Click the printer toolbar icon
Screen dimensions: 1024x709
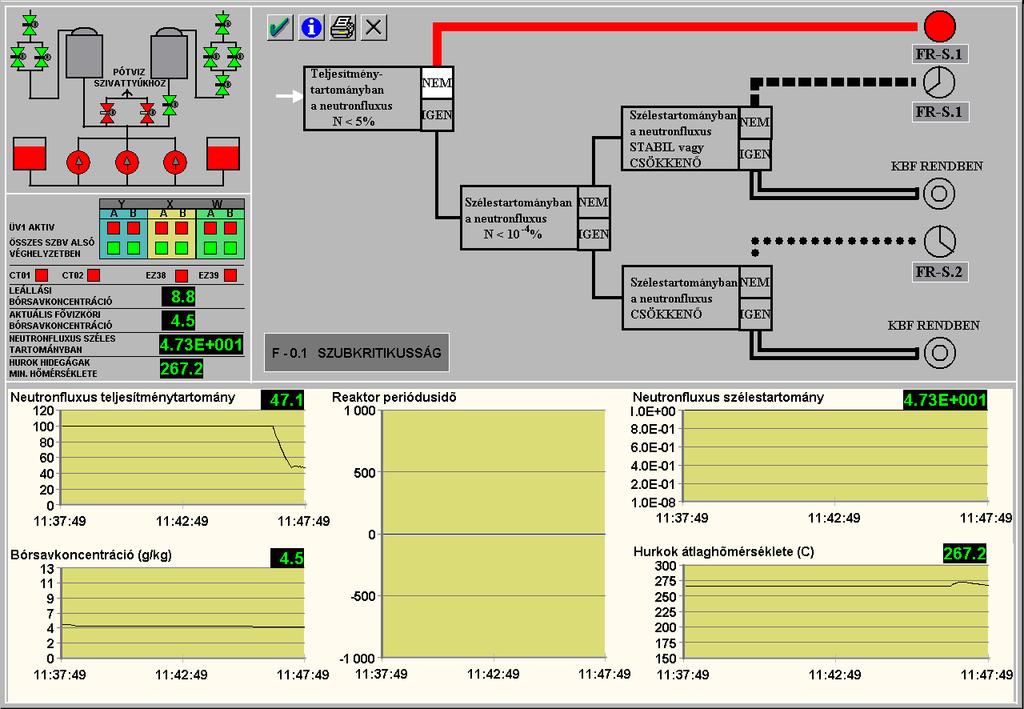[343, 27]
